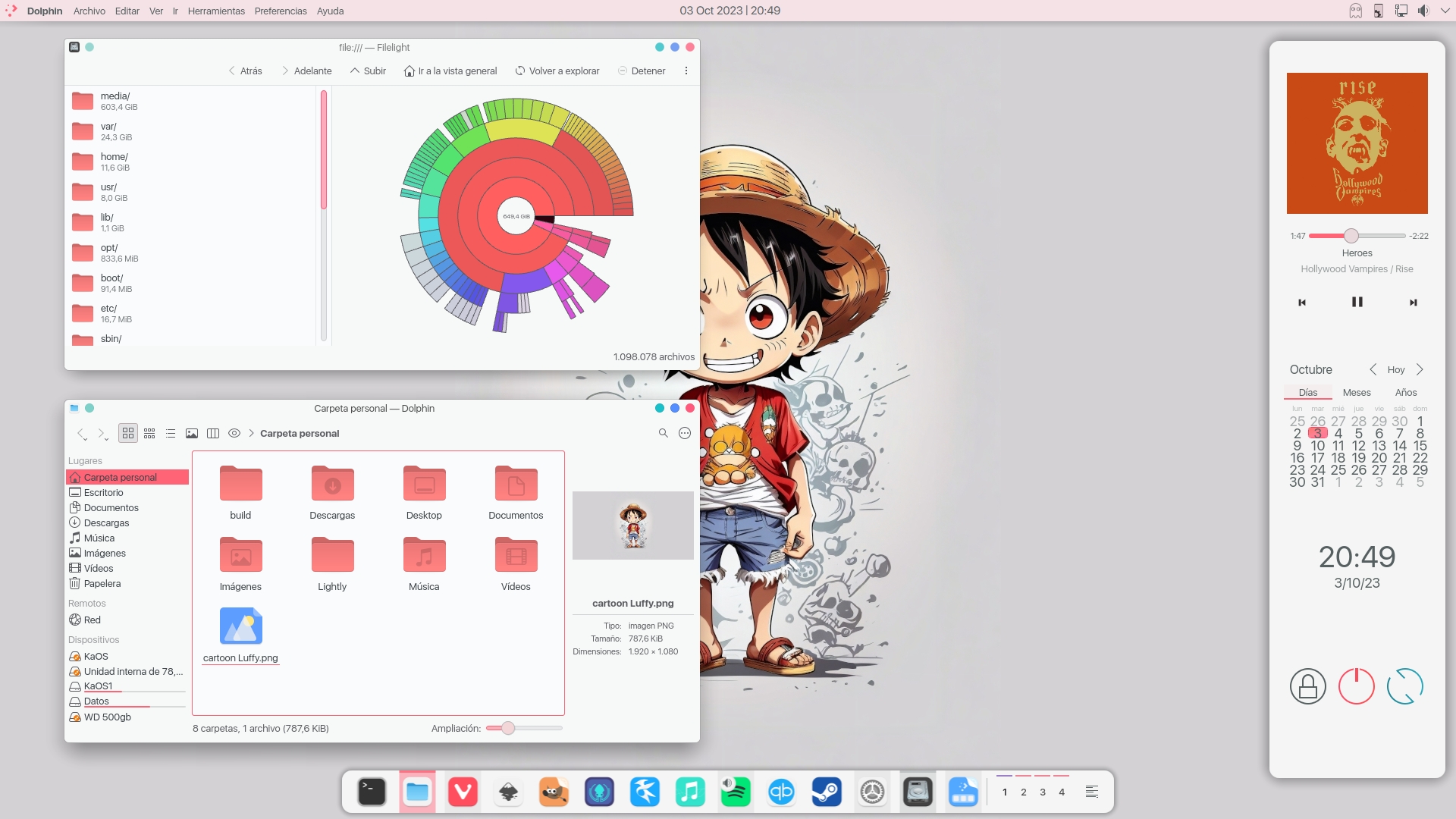Click the volume icon in system tray
This screenshot has width=1456, height=819.
[1423, 11]
